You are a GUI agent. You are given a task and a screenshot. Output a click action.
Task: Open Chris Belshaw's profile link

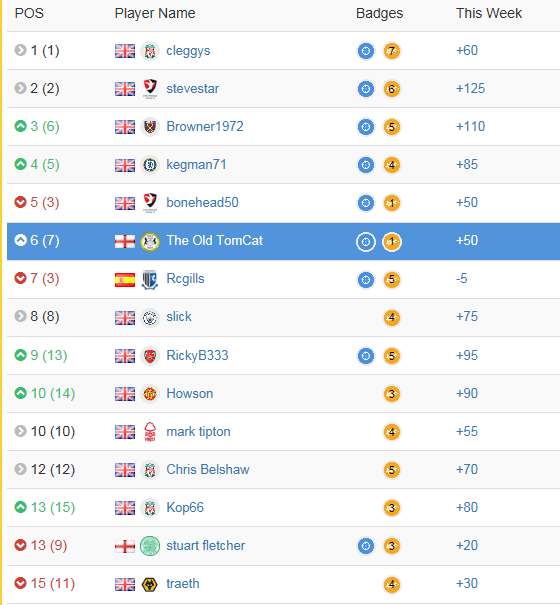tap(208, 470)
